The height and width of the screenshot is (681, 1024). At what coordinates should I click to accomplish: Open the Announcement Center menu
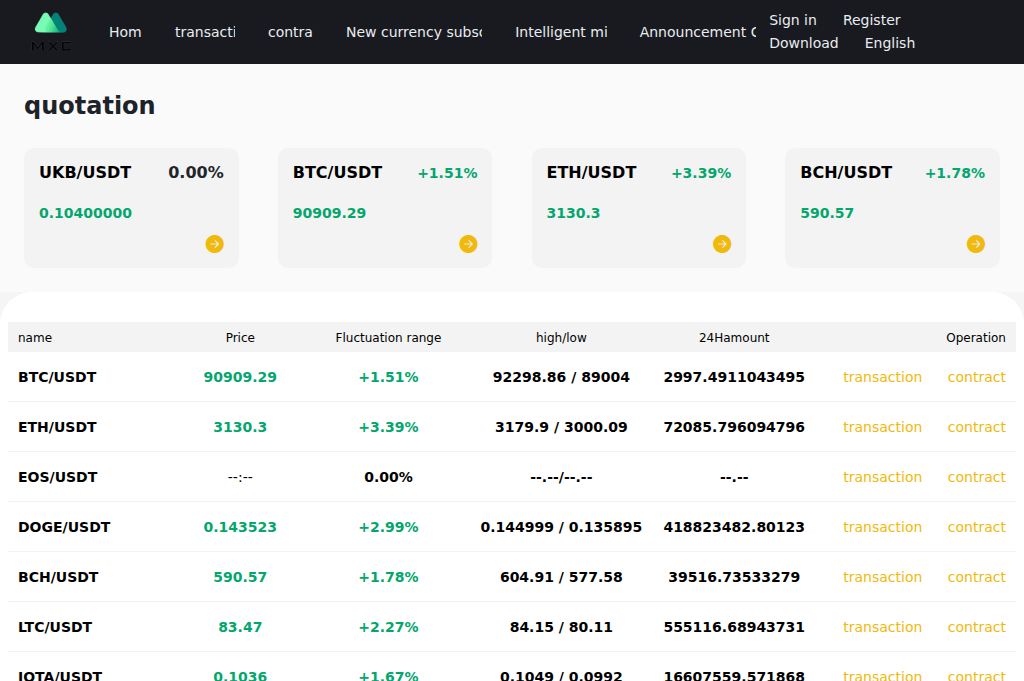[697, 31]
